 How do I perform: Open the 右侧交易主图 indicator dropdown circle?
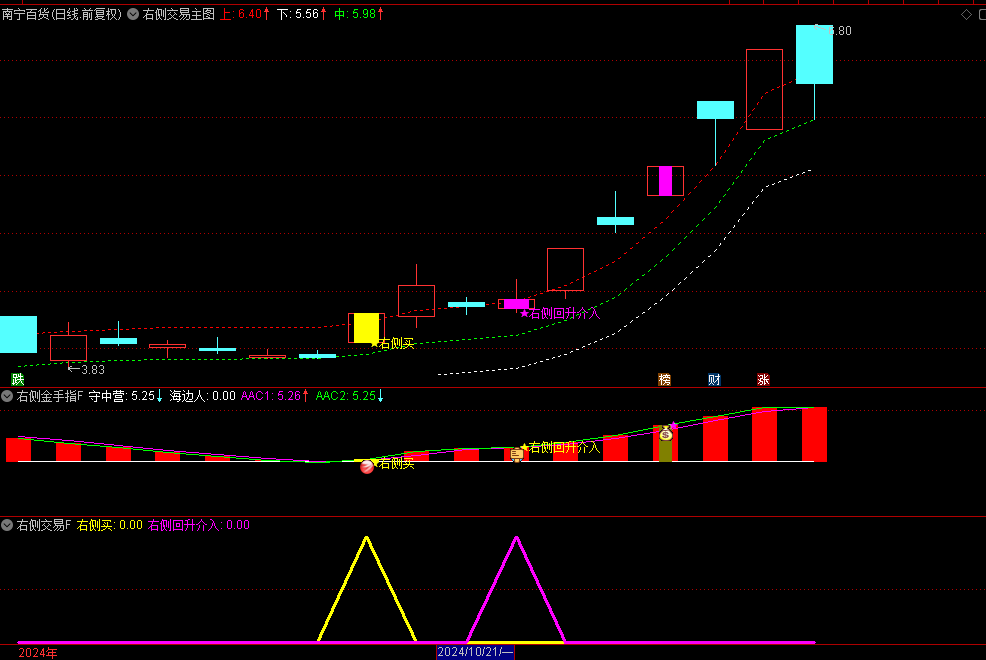click(133, 14)
